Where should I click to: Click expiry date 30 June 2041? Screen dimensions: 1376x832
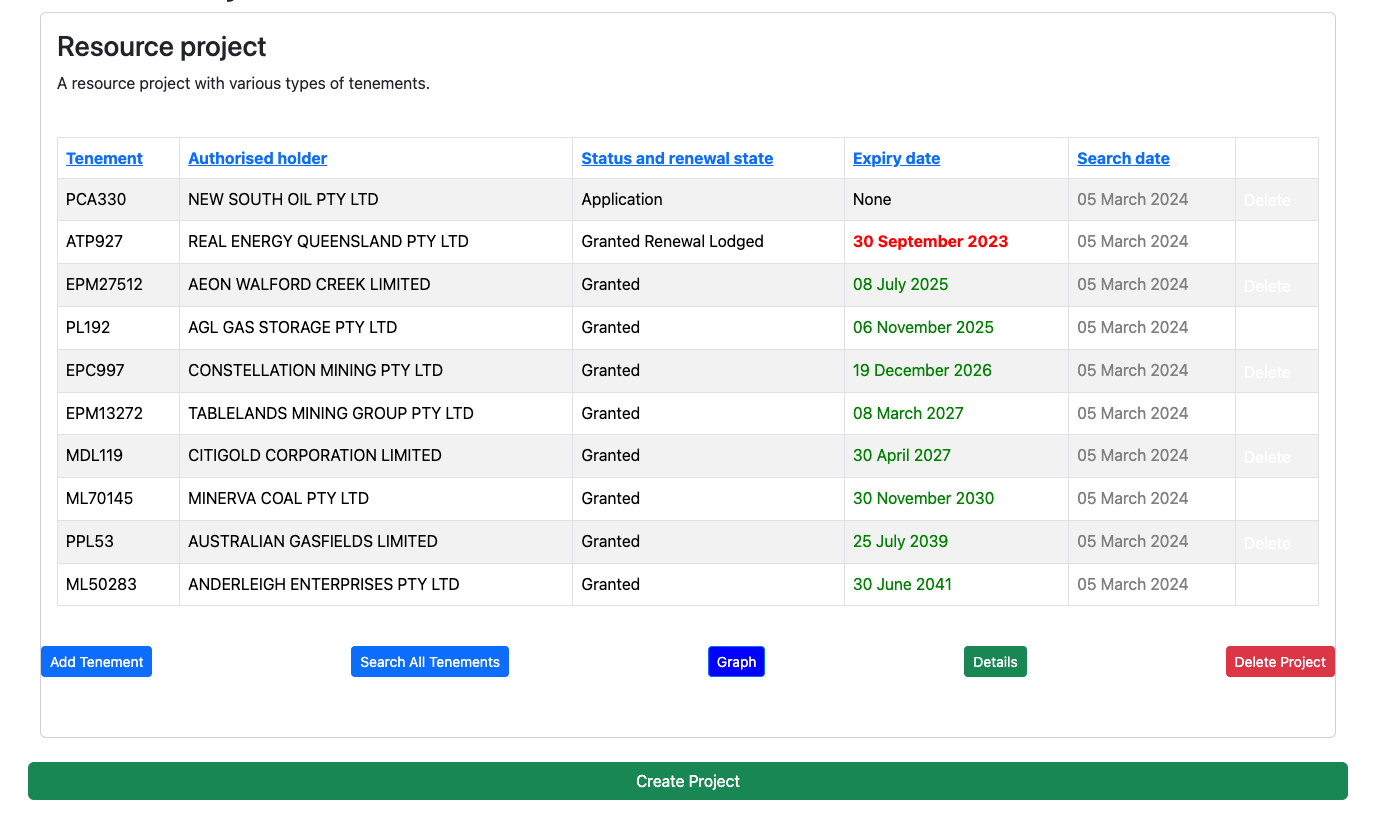click(902, 584)
